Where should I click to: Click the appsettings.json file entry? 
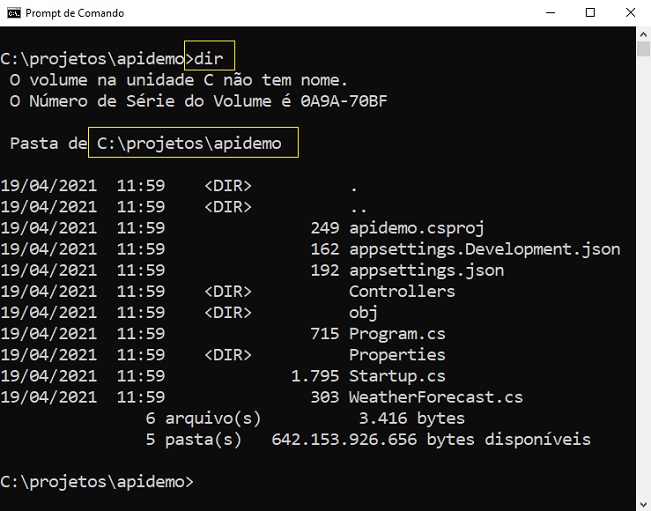click(x=426, y=270)
